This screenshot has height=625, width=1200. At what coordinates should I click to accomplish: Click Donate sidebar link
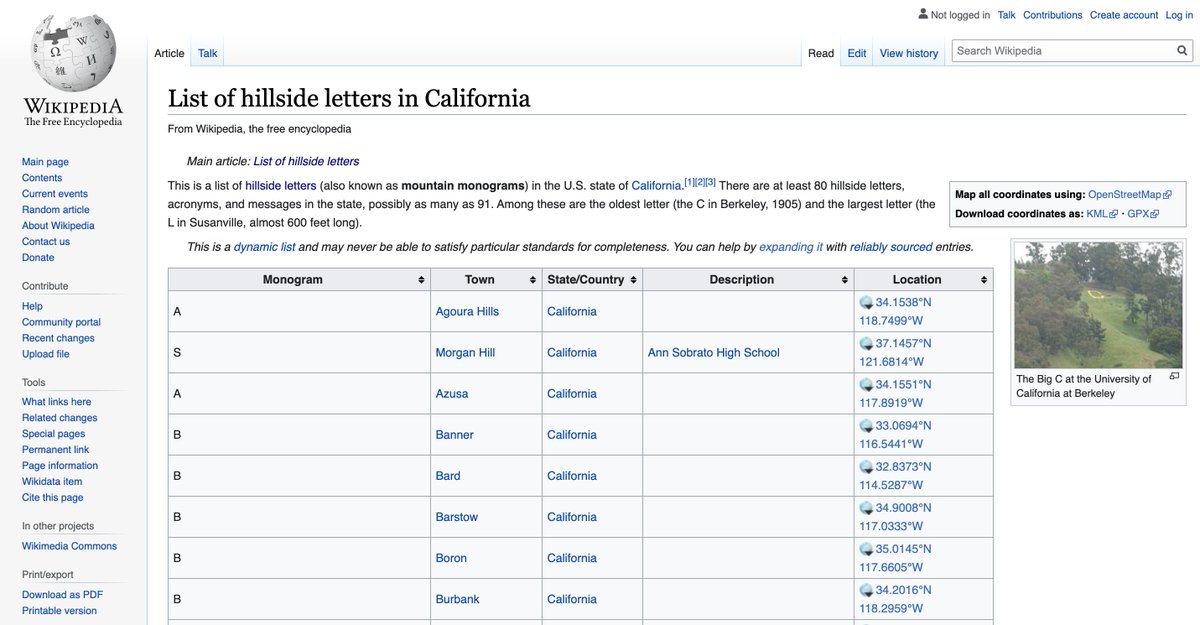38,258
